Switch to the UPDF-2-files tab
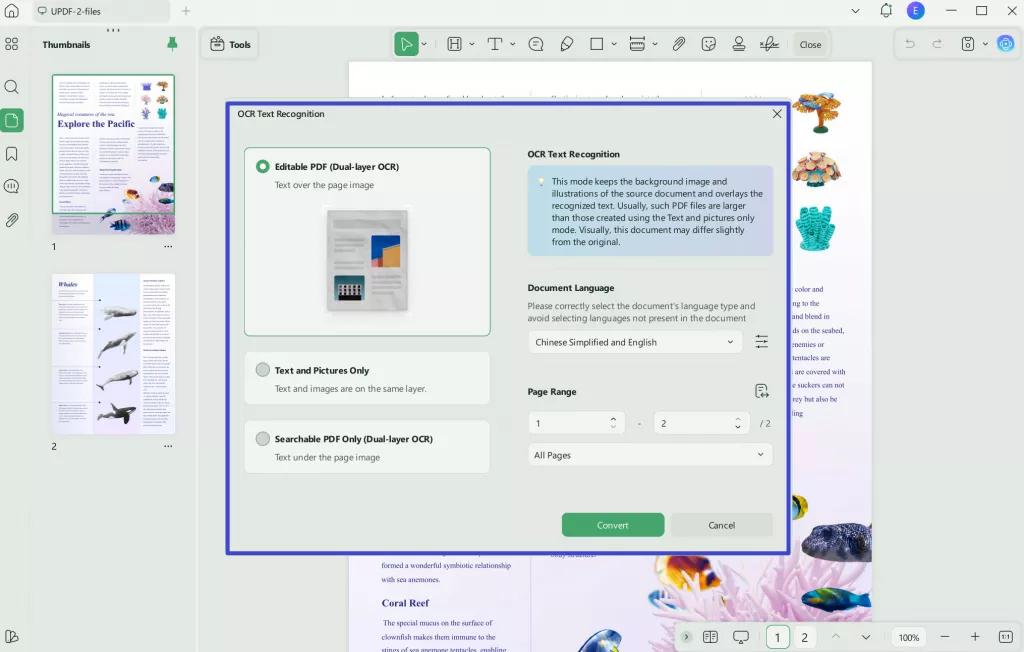The image size is (1024, 652). [75, 11]
